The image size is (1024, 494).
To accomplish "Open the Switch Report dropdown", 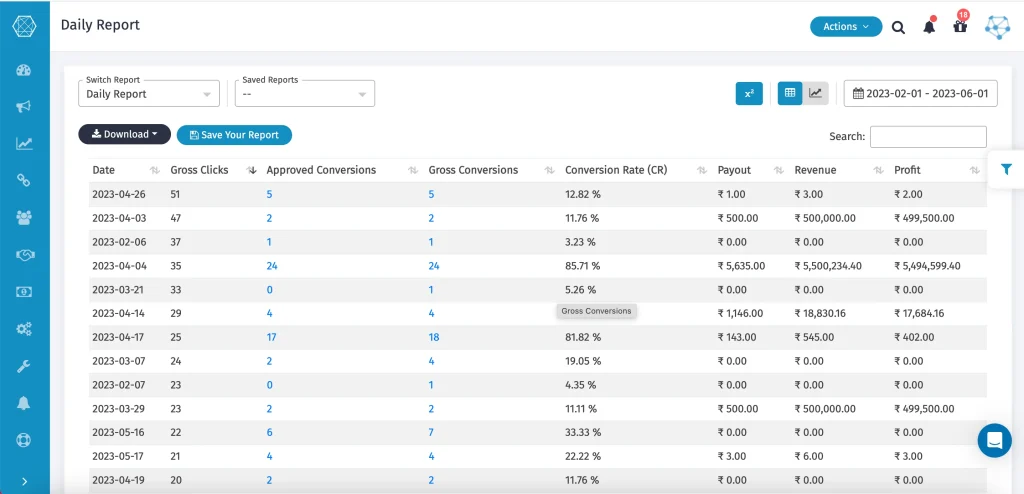I will 149,94.
